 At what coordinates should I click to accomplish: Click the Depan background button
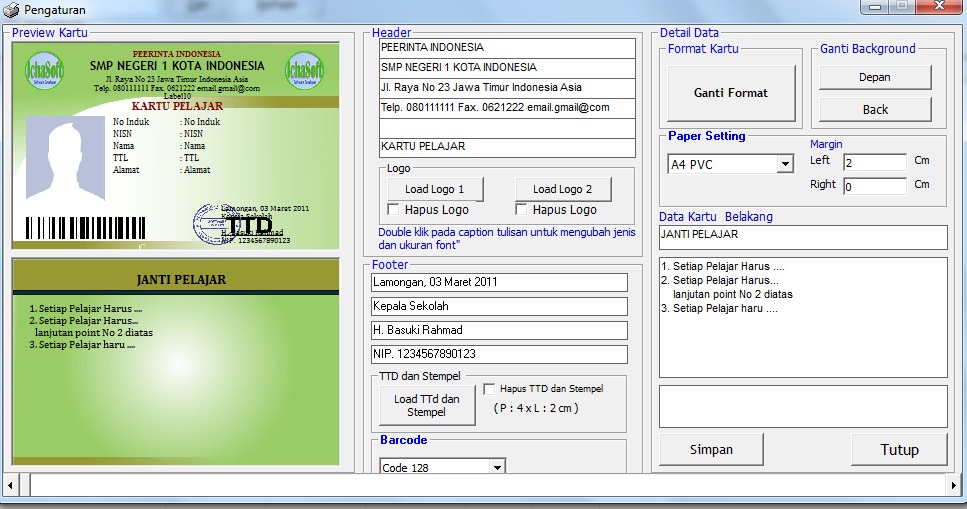click(x=874, y=78)
